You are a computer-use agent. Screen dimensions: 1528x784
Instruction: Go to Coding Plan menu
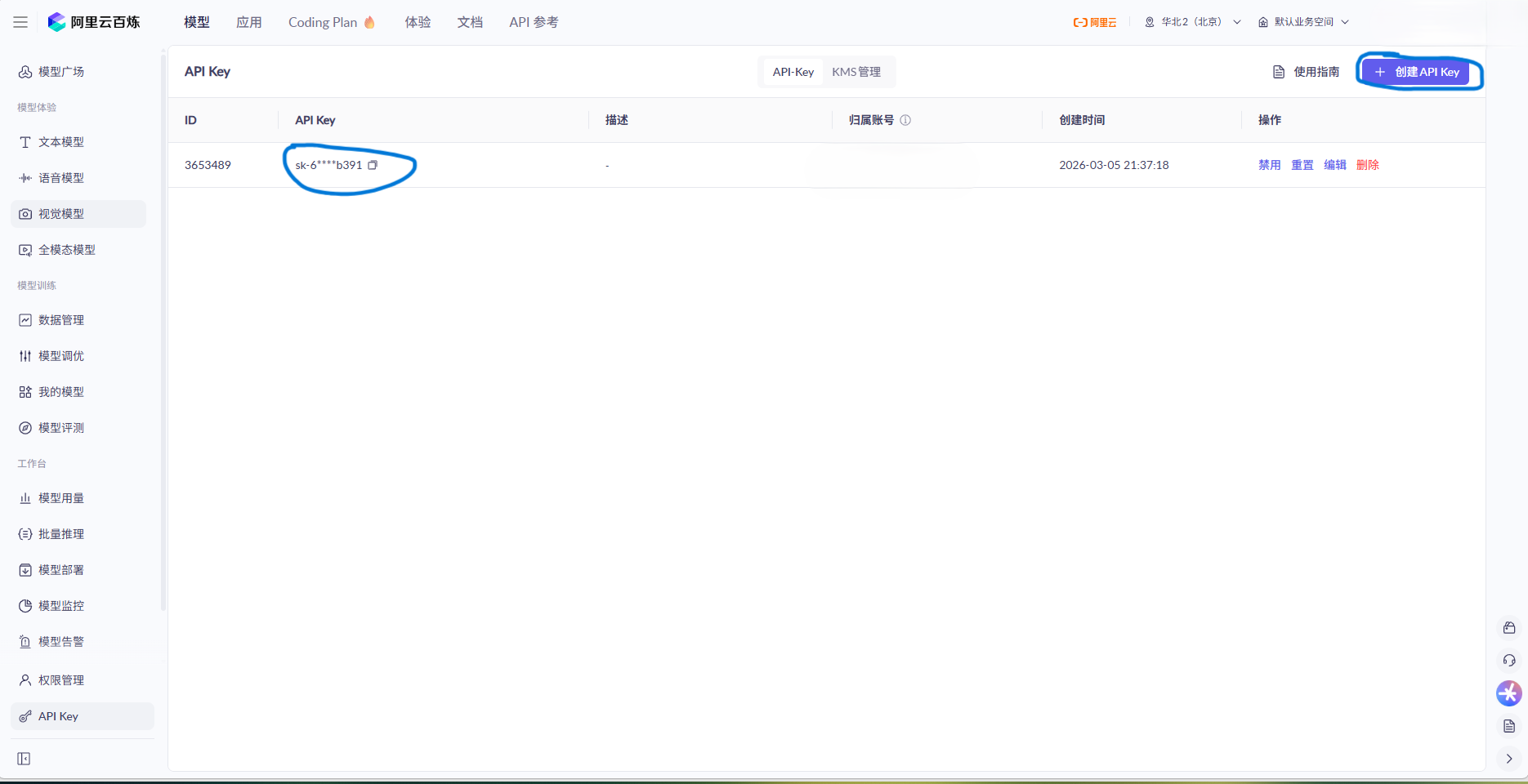pyautogui.click(x=332, y=22)
